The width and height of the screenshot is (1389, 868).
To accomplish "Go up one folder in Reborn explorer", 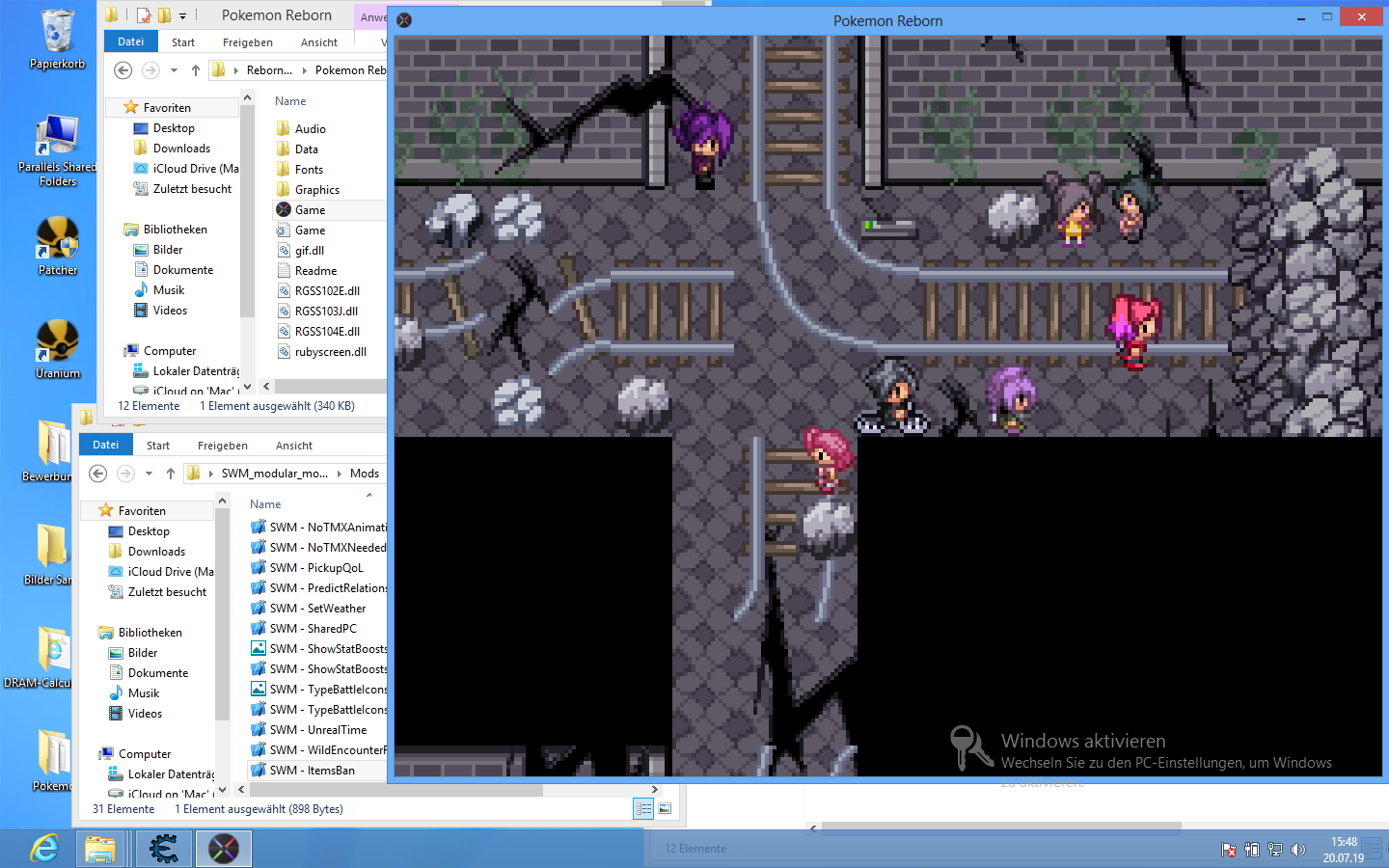I will (x=196, y=70).
